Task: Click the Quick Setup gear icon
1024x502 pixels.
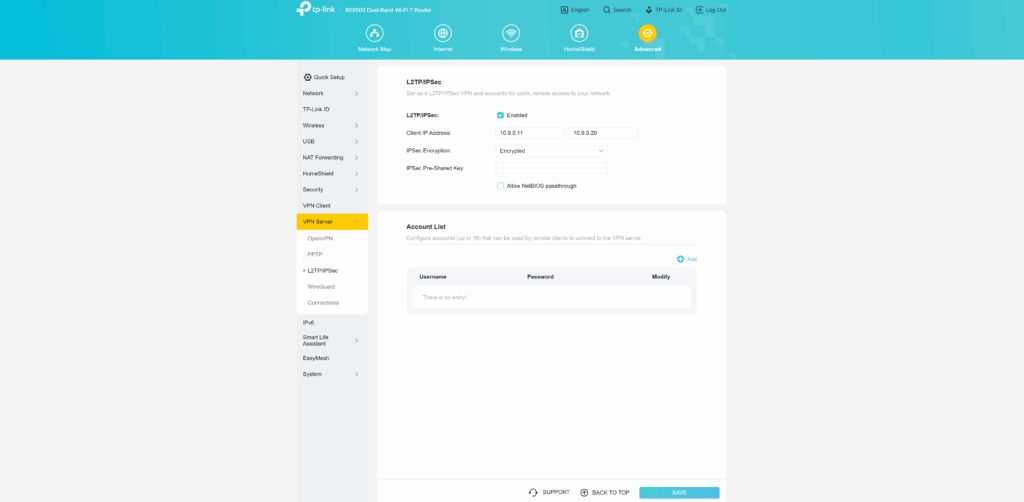Action: coord(308,77)
